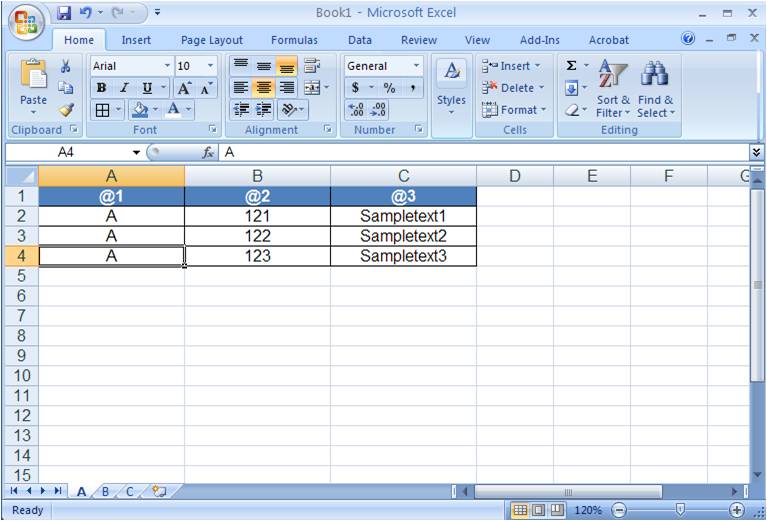The image size is (767, 521).
Task: Toggle Underline formatting
Action: [x=147, y=88]
